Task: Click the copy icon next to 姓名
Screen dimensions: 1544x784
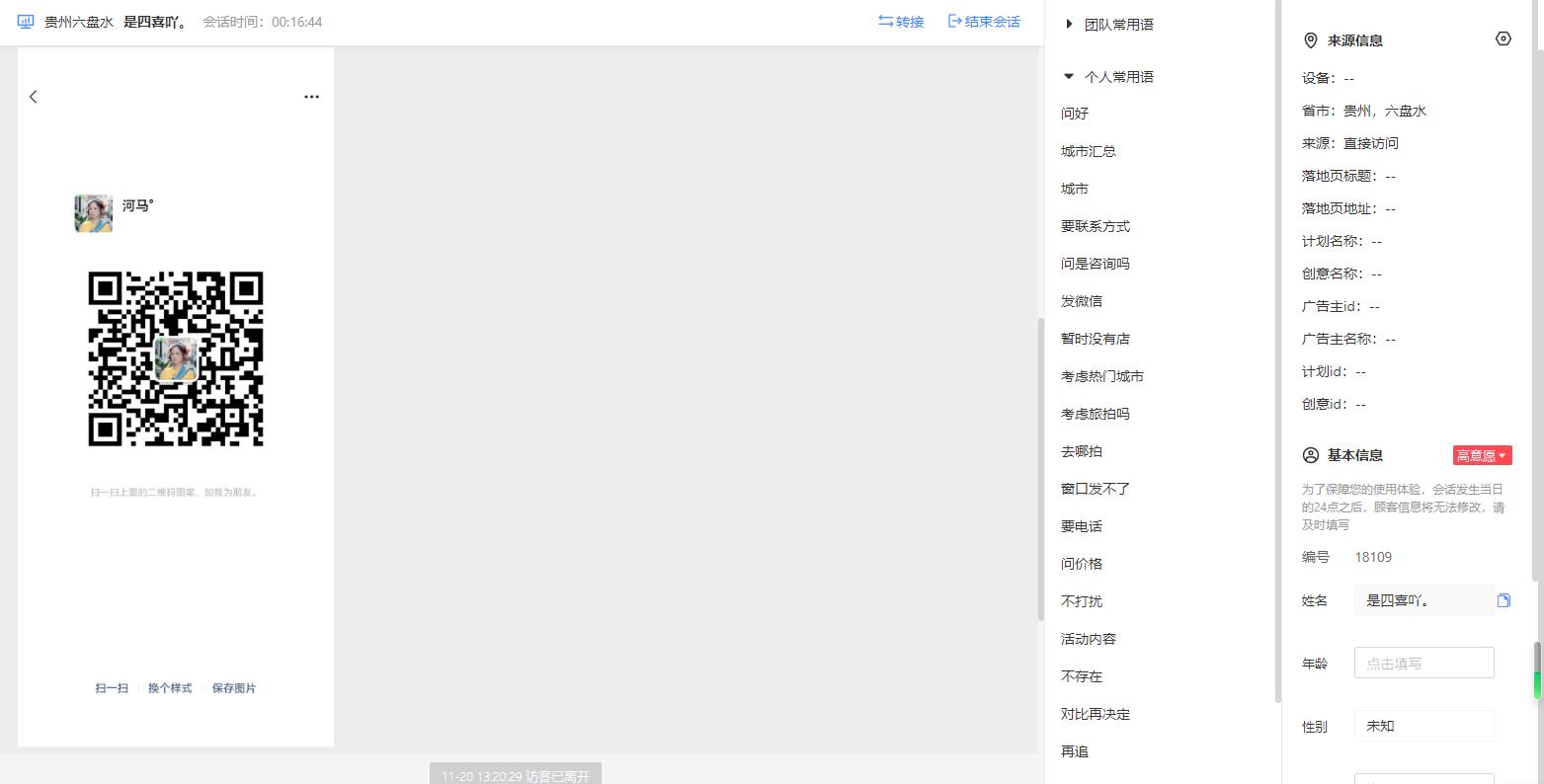Action: (x=1503, y=600)
